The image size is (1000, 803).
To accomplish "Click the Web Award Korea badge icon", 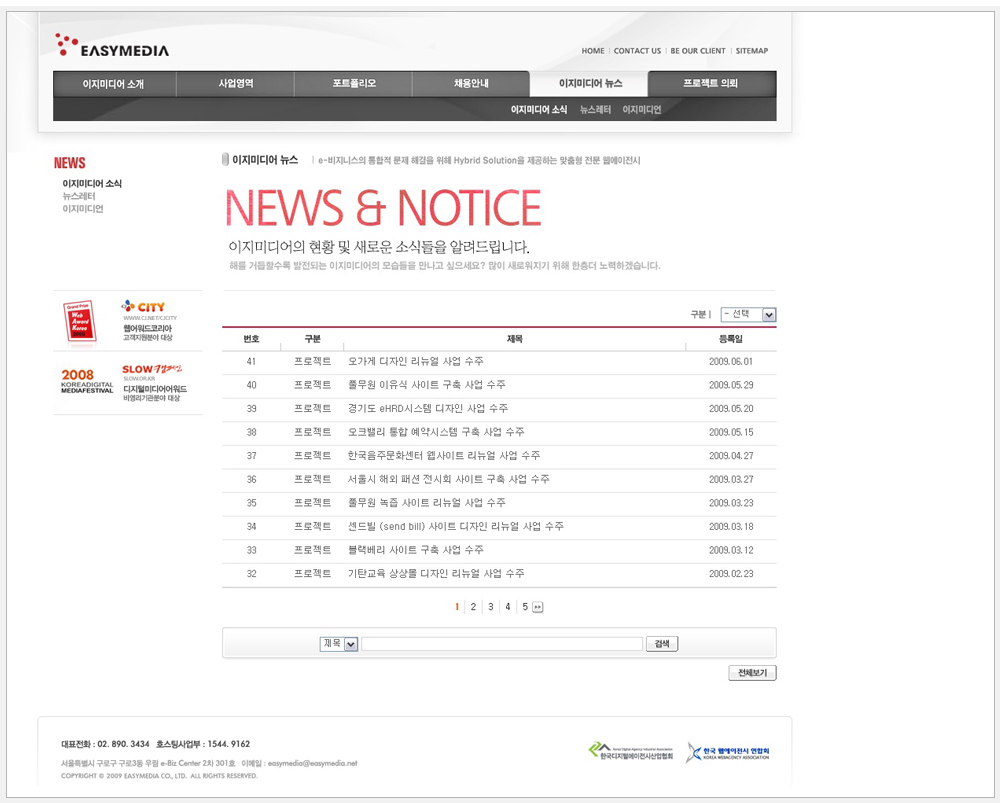I will (x=79, y=321).
